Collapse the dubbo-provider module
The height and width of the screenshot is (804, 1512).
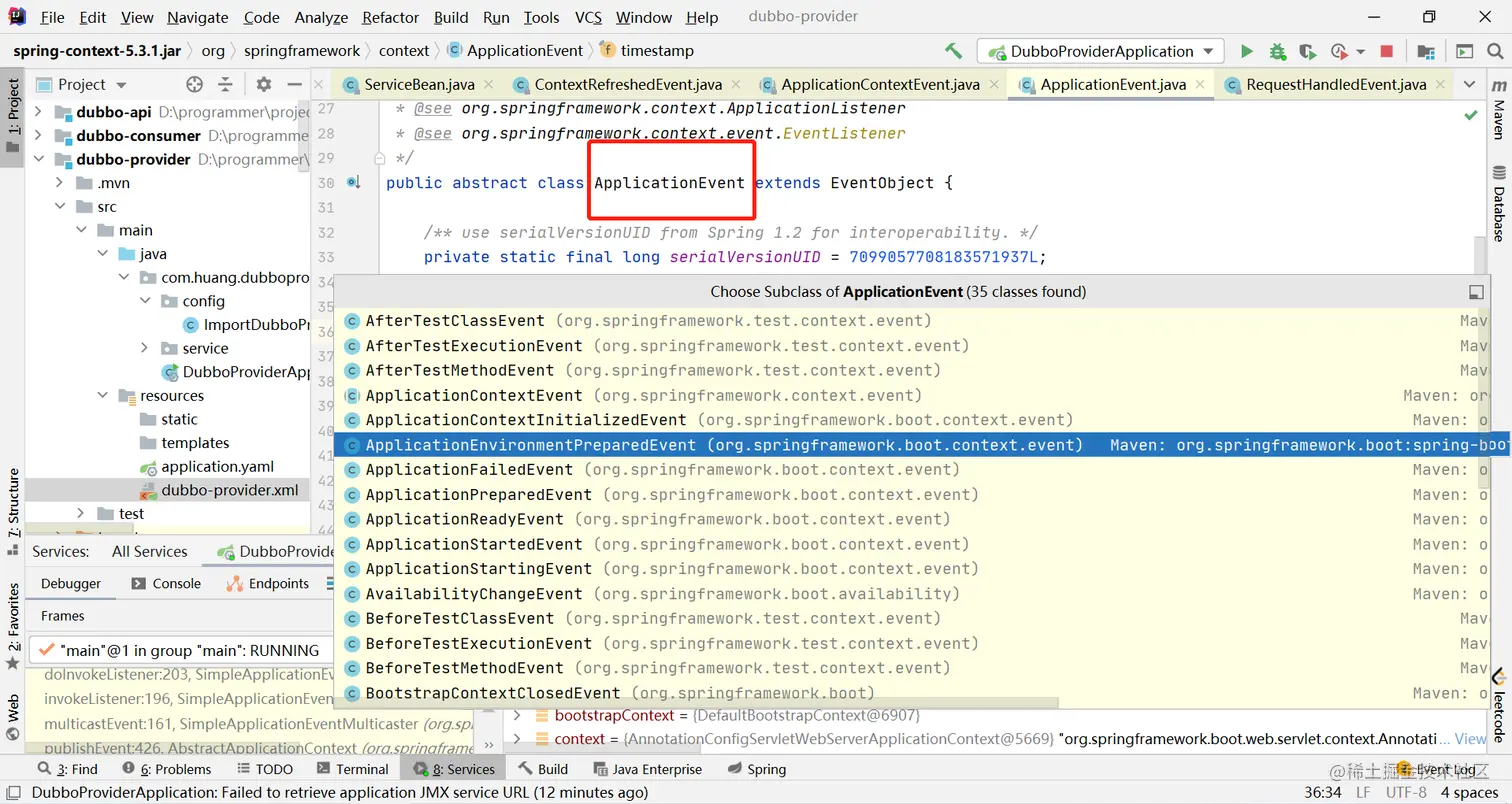pos(38,159)
